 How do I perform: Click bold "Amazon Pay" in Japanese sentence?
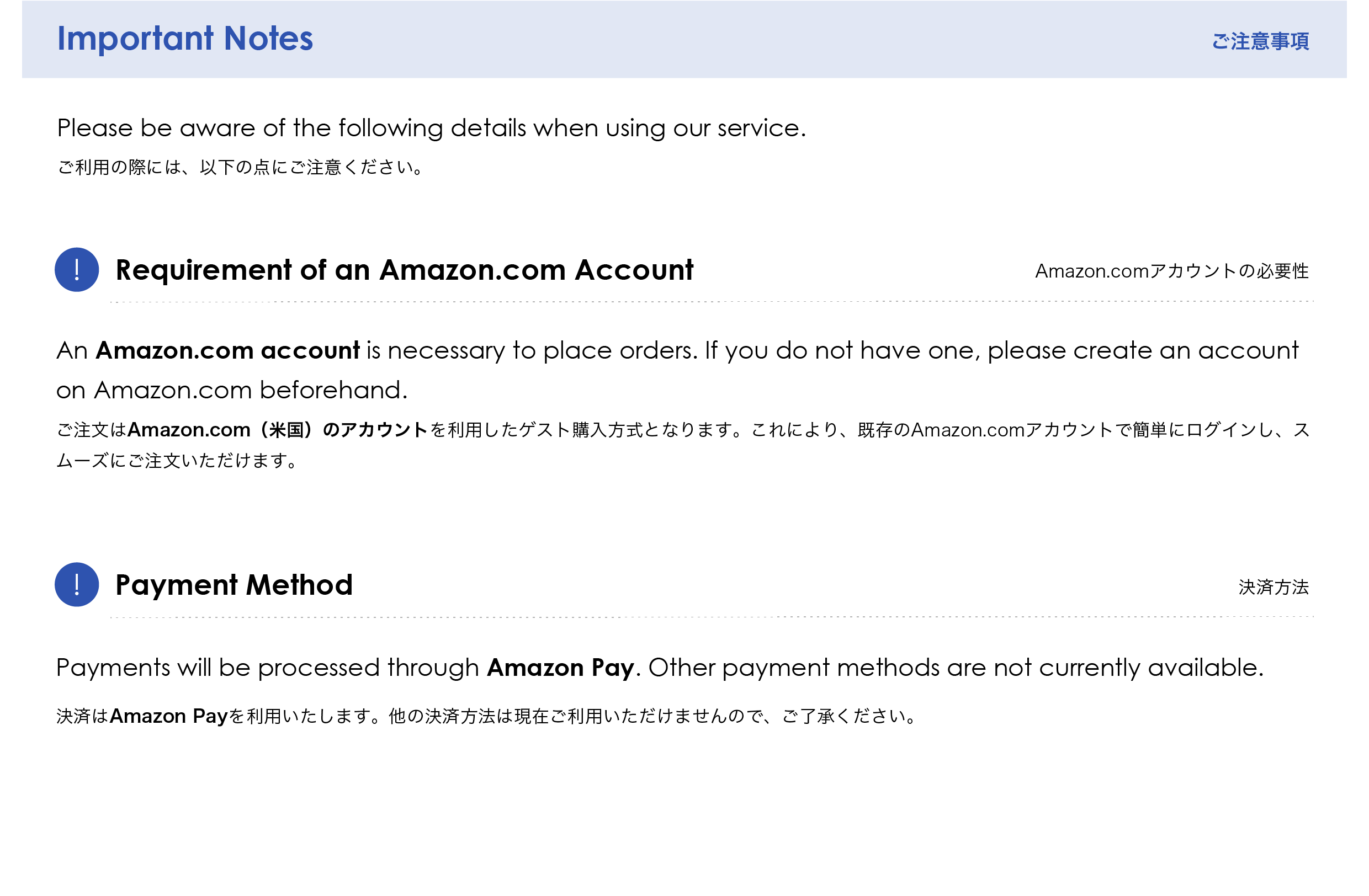click(168, 716)
